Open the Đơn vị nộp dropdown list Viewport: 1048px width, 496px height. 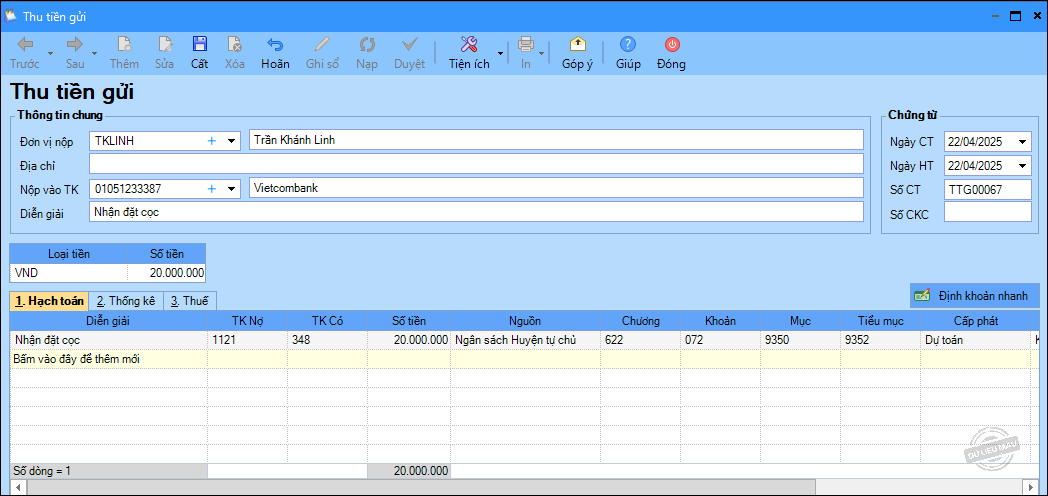[231, 141]
